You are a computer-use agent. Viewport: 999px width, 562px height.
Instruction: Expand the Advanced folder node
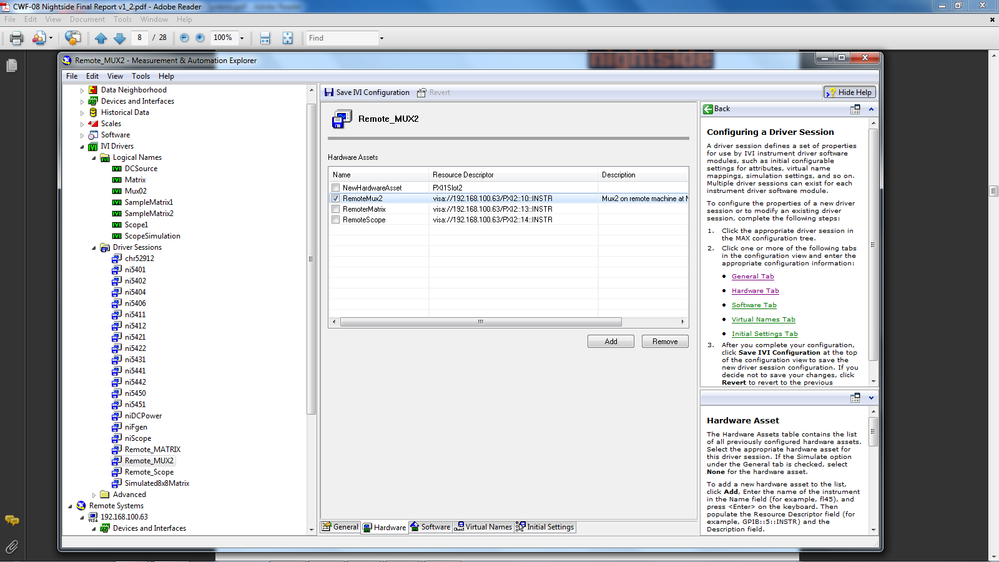point(94,495)
